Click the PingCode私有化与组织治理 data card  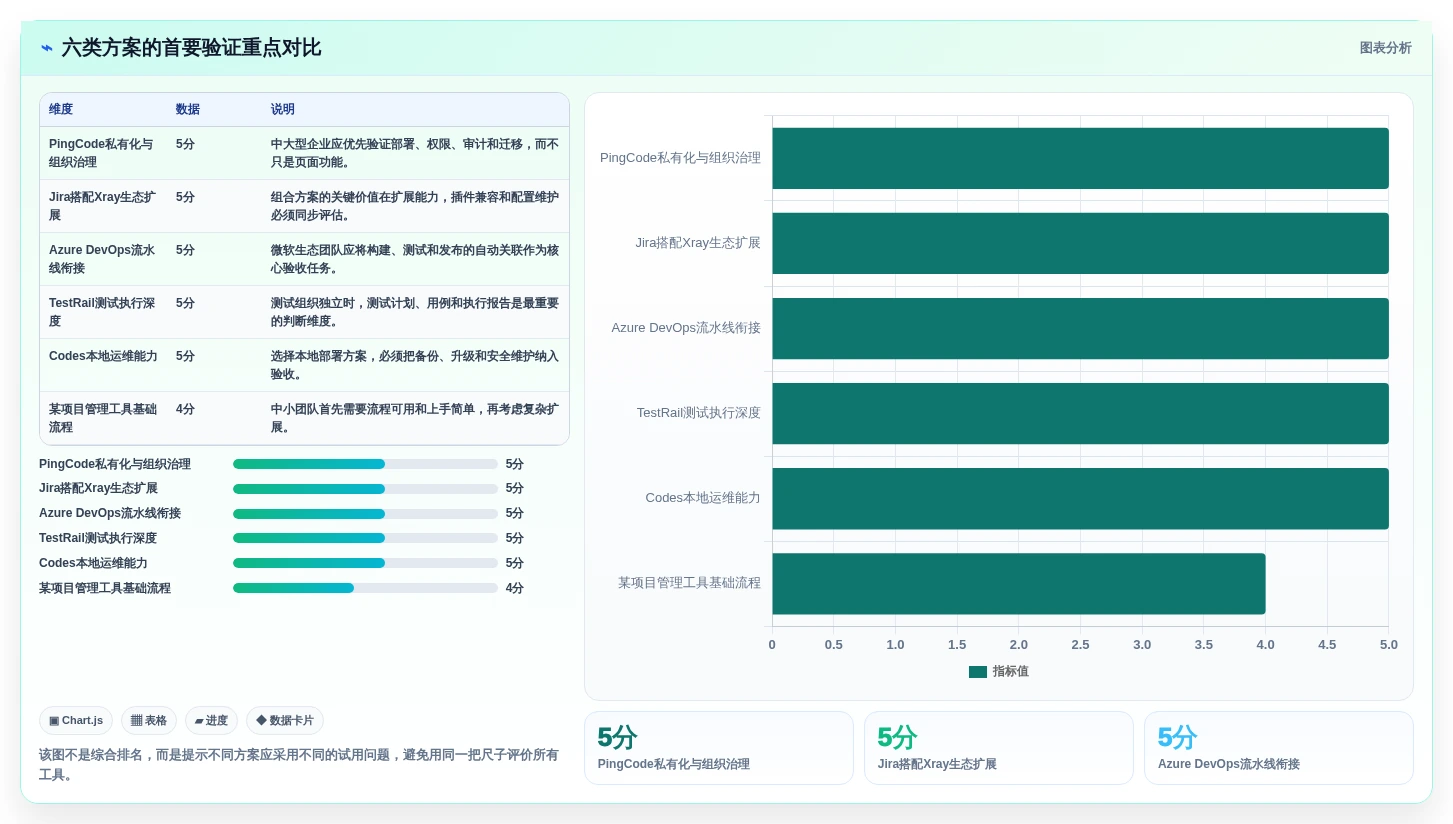719,748
